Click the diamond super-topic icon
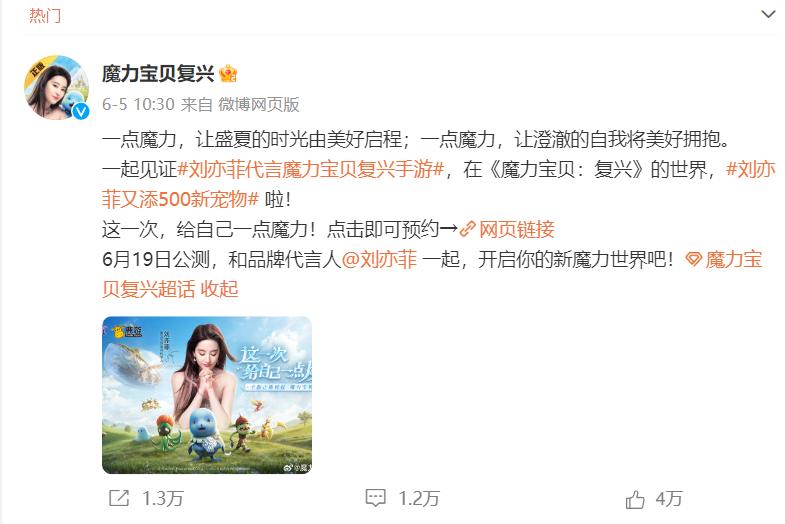This screenshot has height=524, width=785. pos(694,259)
